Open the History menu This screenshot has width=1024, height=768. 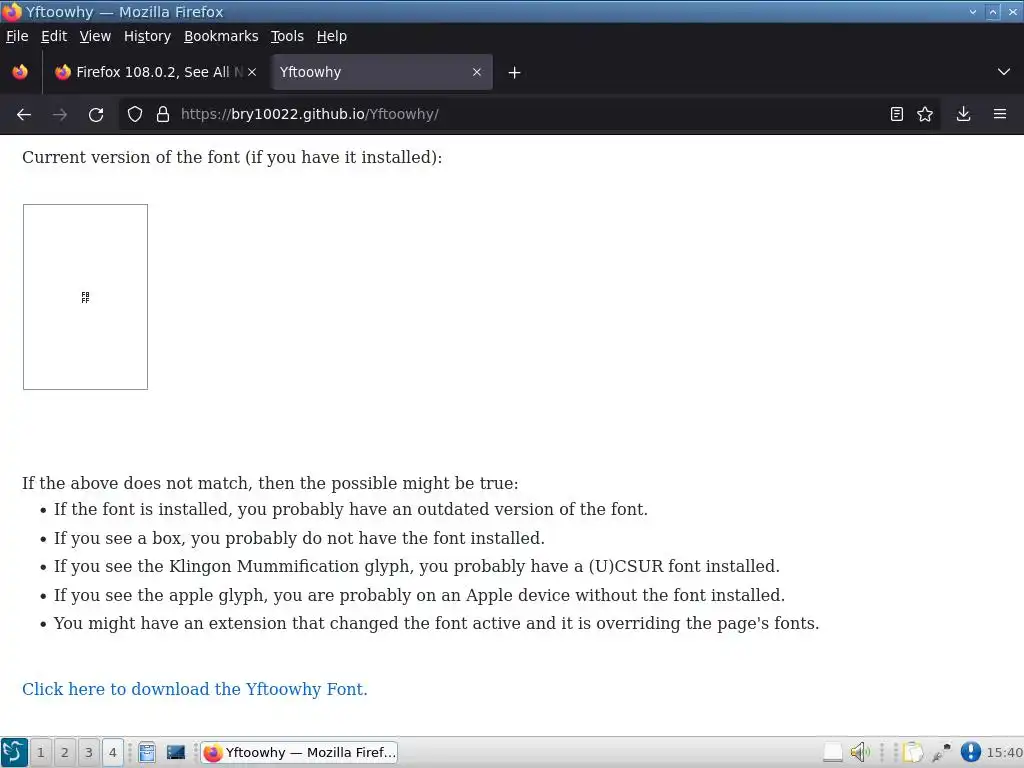(x=148, y=36)
